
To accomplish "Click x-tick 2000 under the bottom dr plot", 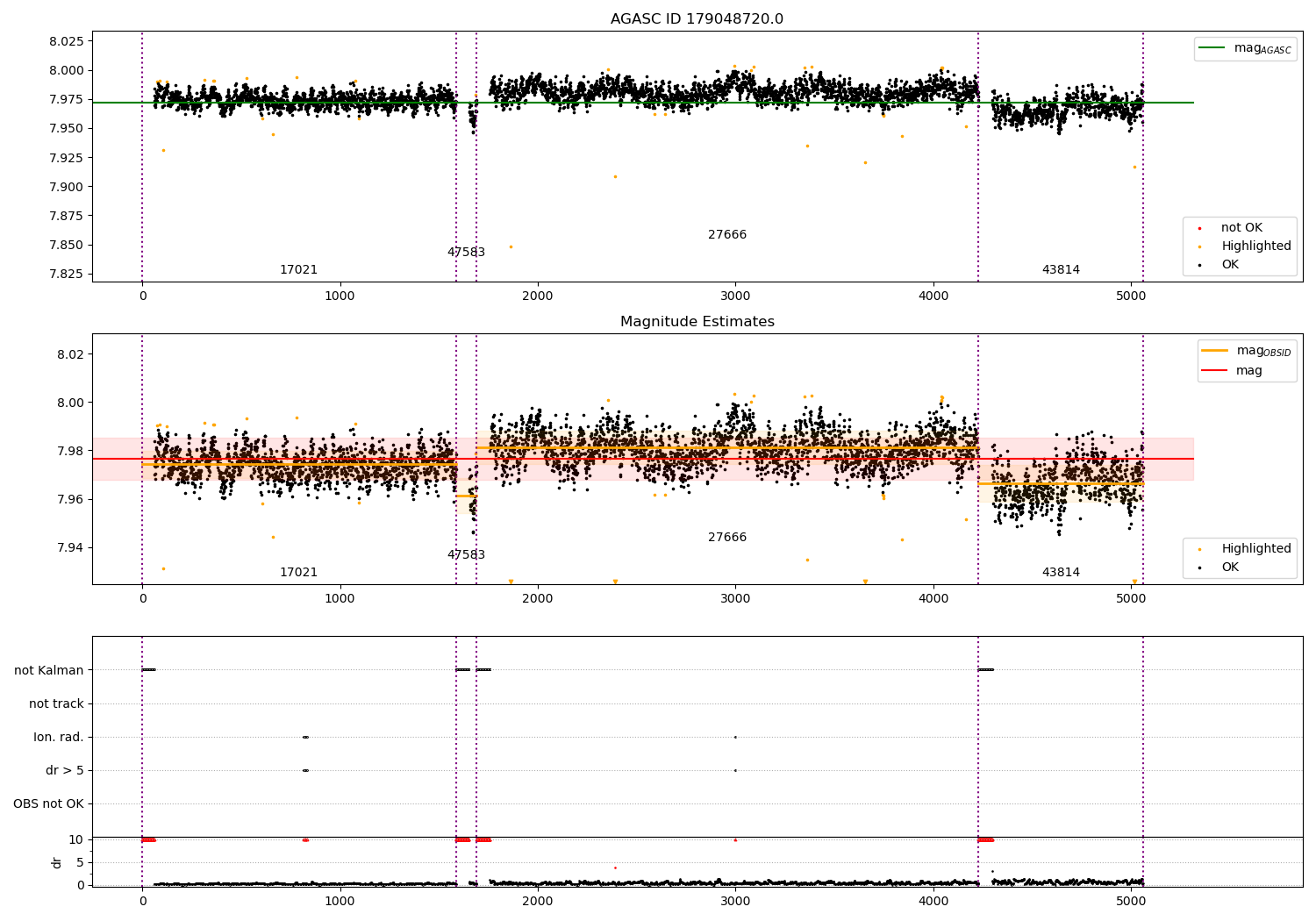I will point(538,901).
